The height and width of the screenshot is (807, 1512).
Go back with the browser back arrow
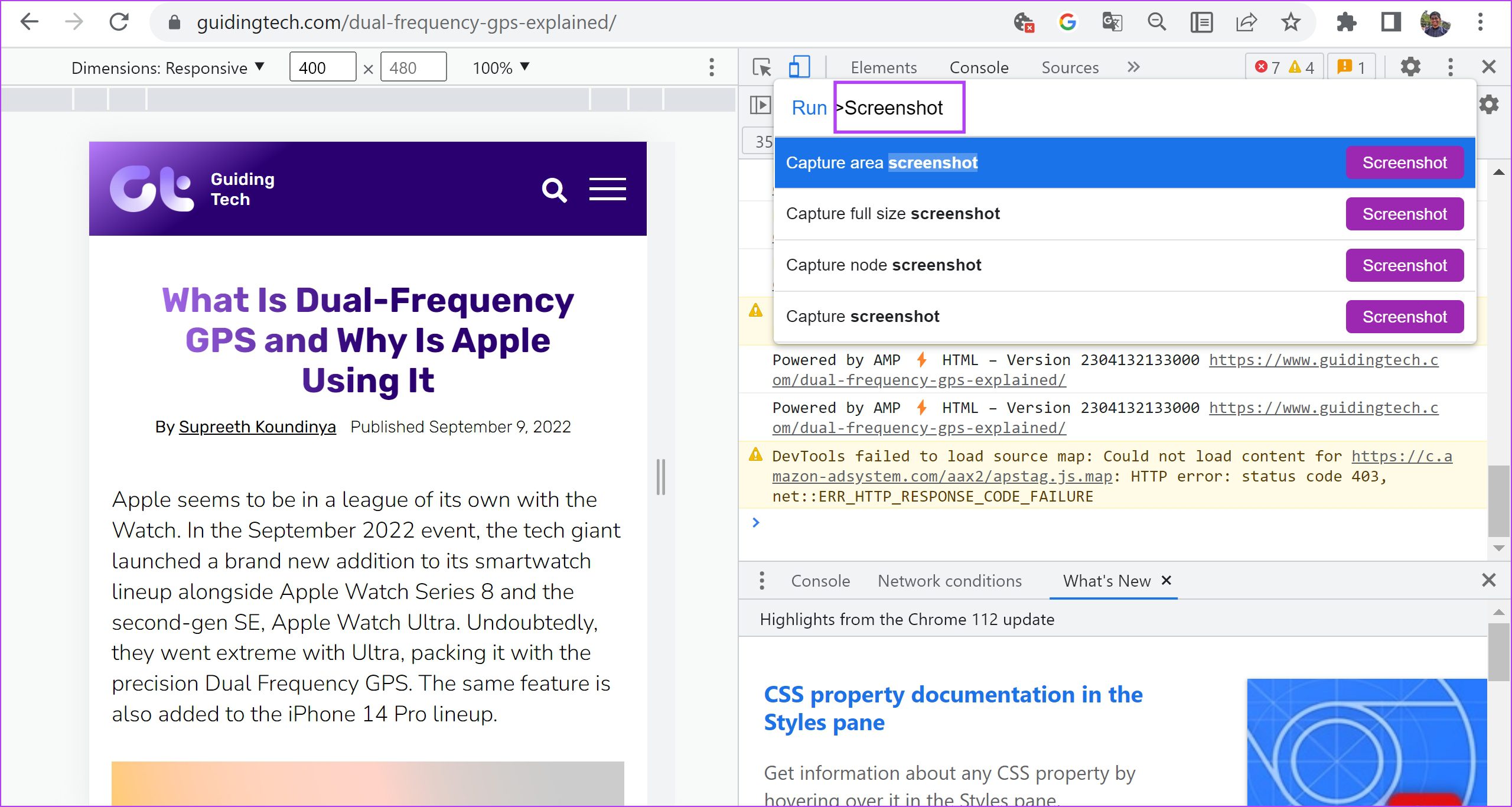29,22
